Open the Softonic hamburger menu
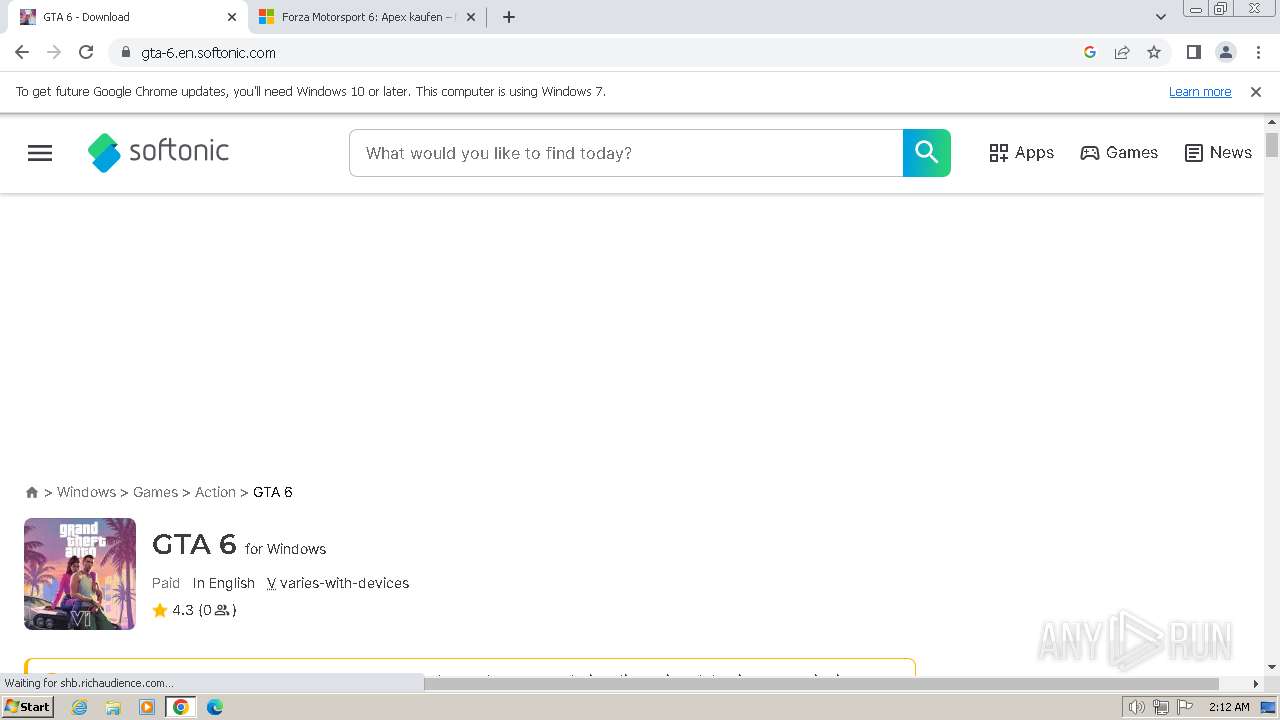The width and height of the screenshot is (1280, 720). coord(40,153)
